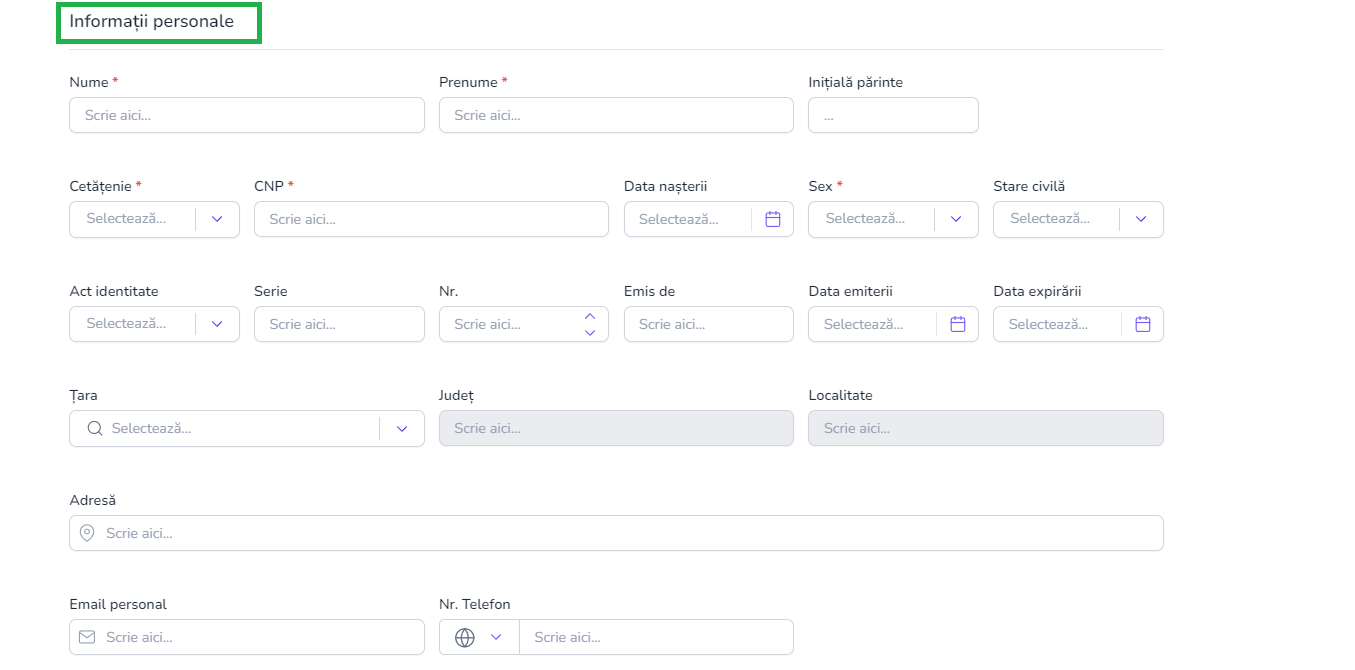Click the globe icon in Nr. Telefon
Screen dimensions: 1355x670
click(465, 637)
